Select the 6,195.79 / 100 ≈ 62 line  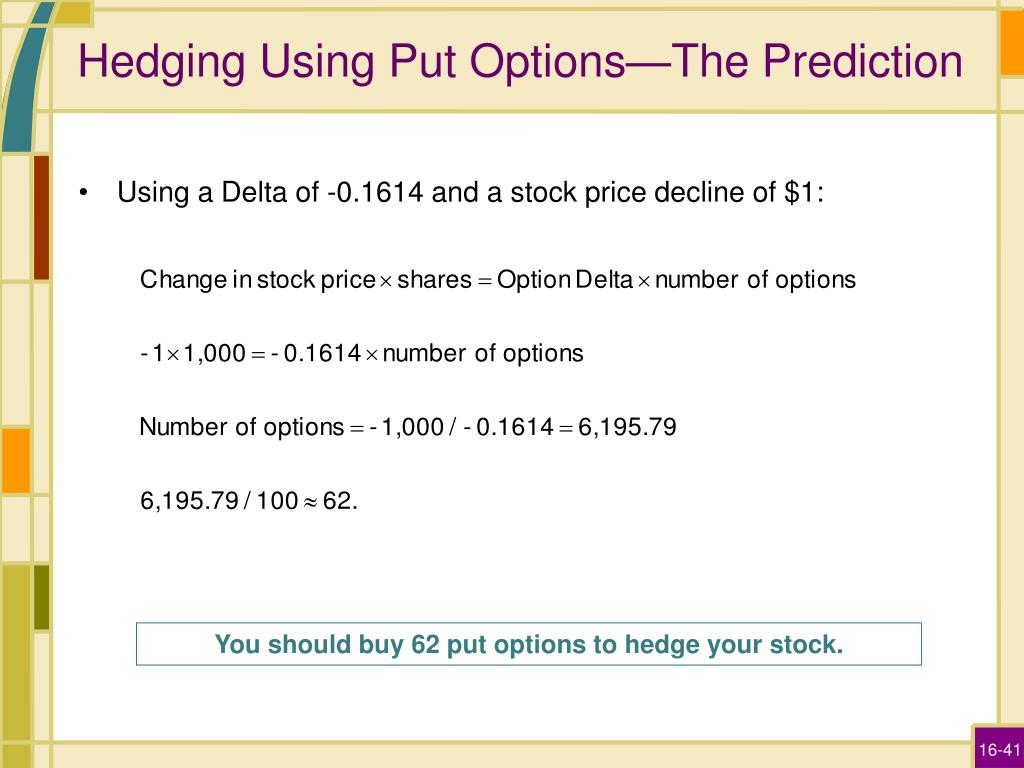249,501
